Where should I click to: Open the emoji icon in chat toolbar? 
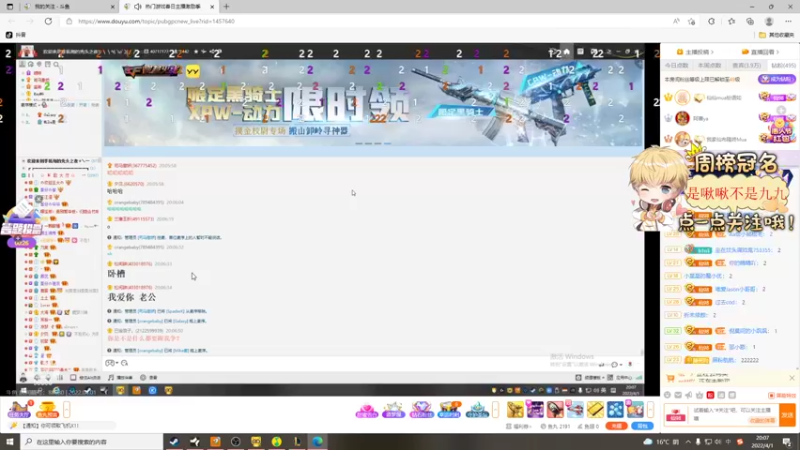667,395
